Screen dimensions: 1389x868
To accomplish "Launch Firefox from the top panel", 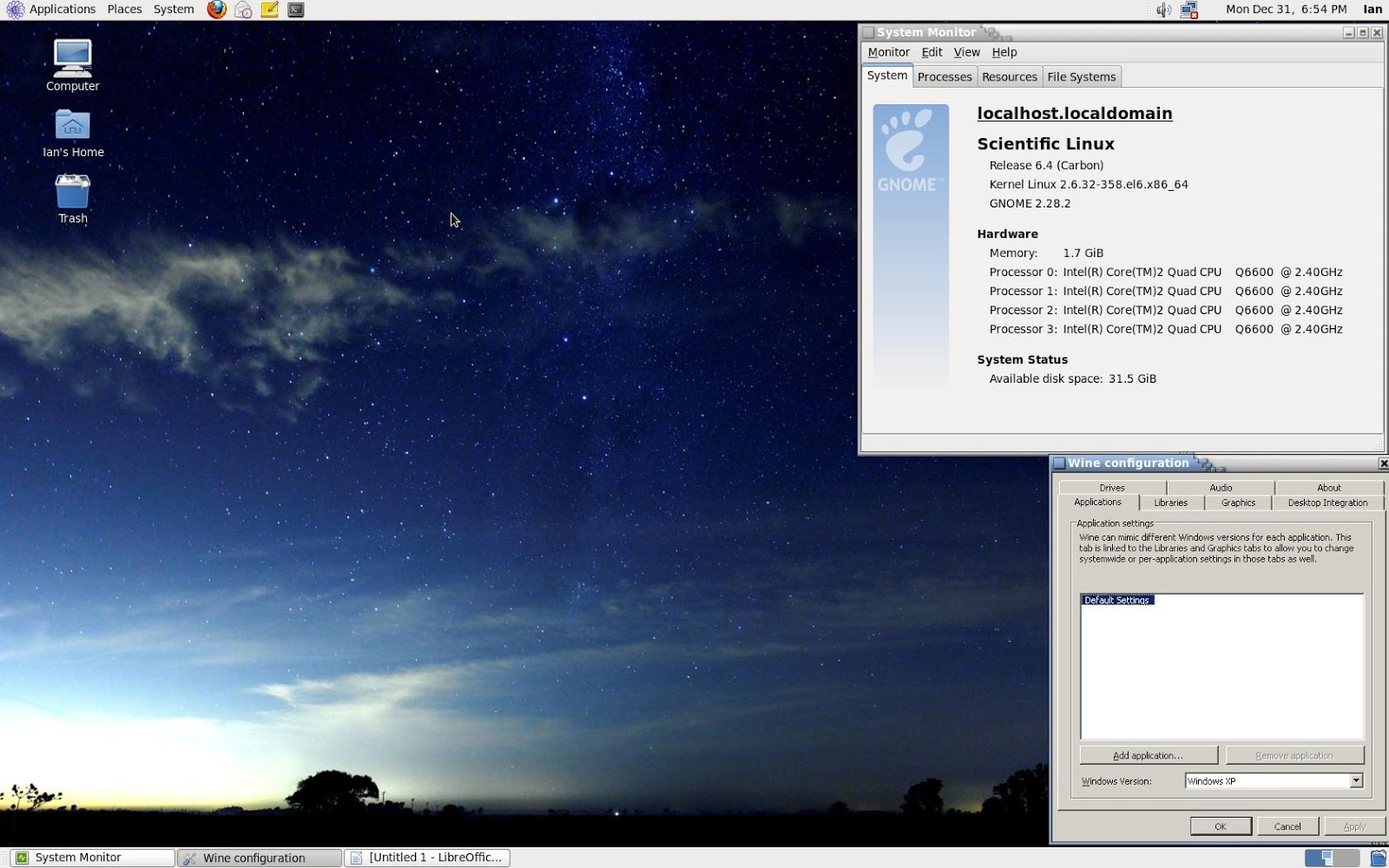I will [215, 10].
